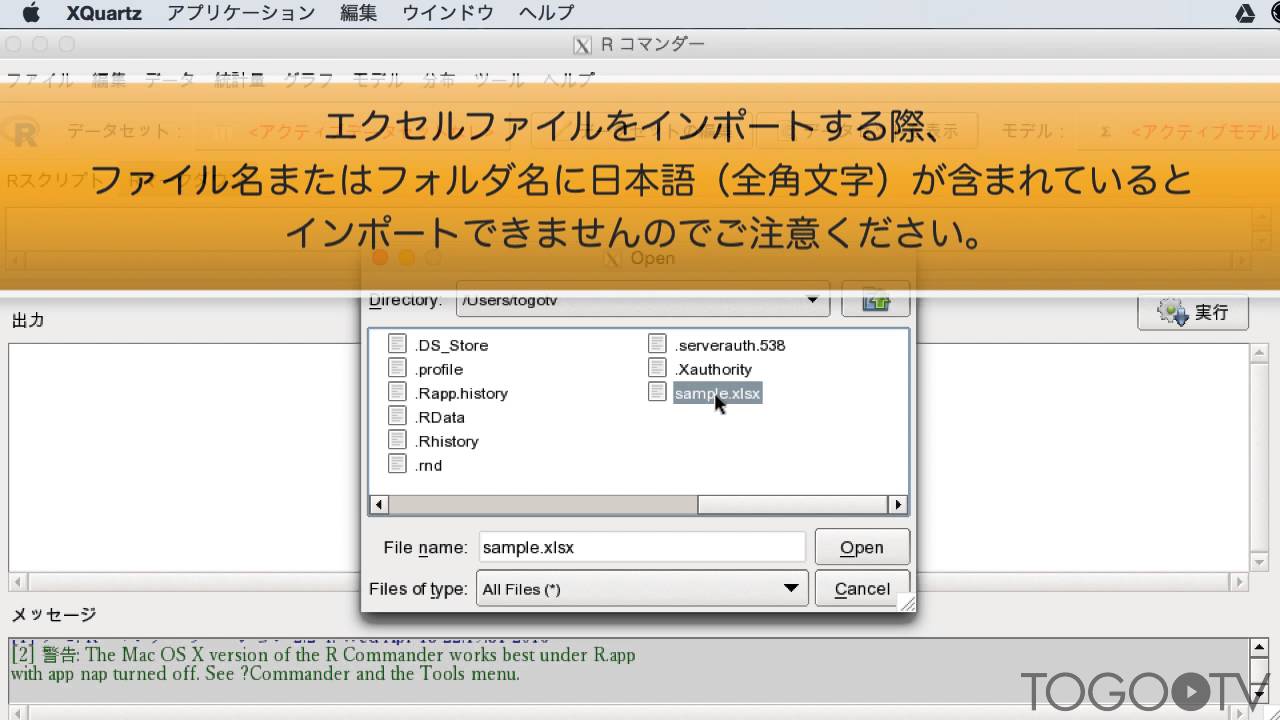
Task: Open the ヘルプ menu in the macOS menu bar
Action: (547, 13)
